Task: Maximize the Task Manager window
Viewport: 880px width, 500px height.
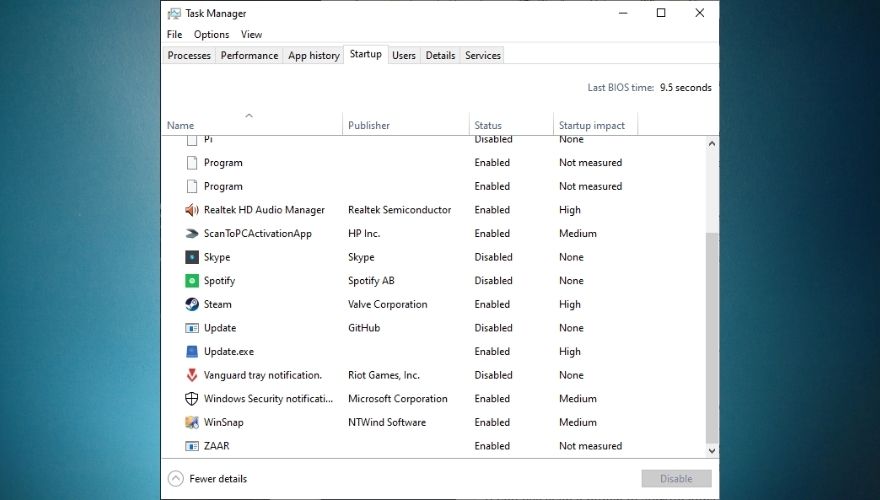Action: point(661,13)
